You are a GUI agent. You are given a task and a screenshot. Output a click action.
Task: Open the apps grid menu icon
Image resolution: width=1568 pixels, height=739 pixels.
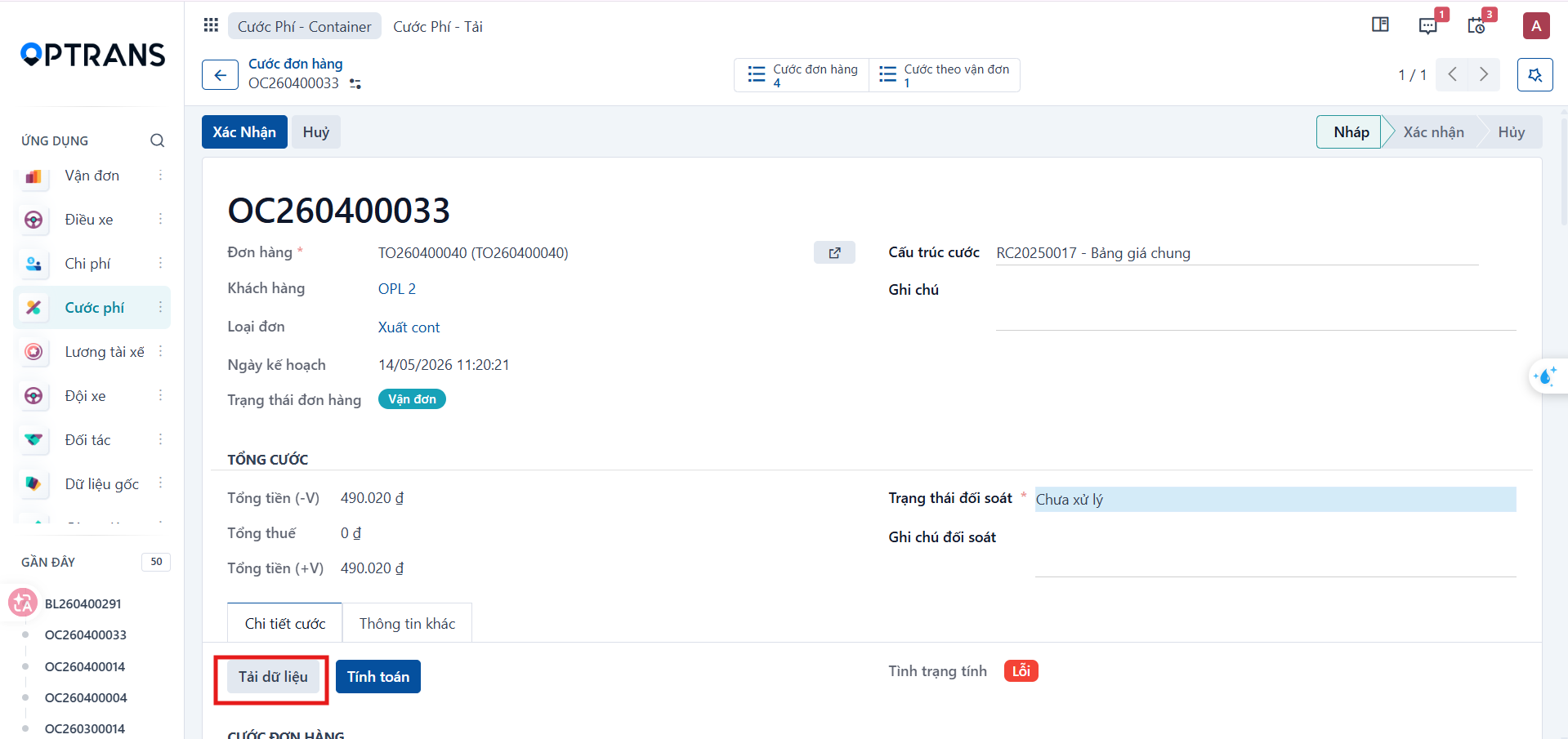click(x=211, y=25)
